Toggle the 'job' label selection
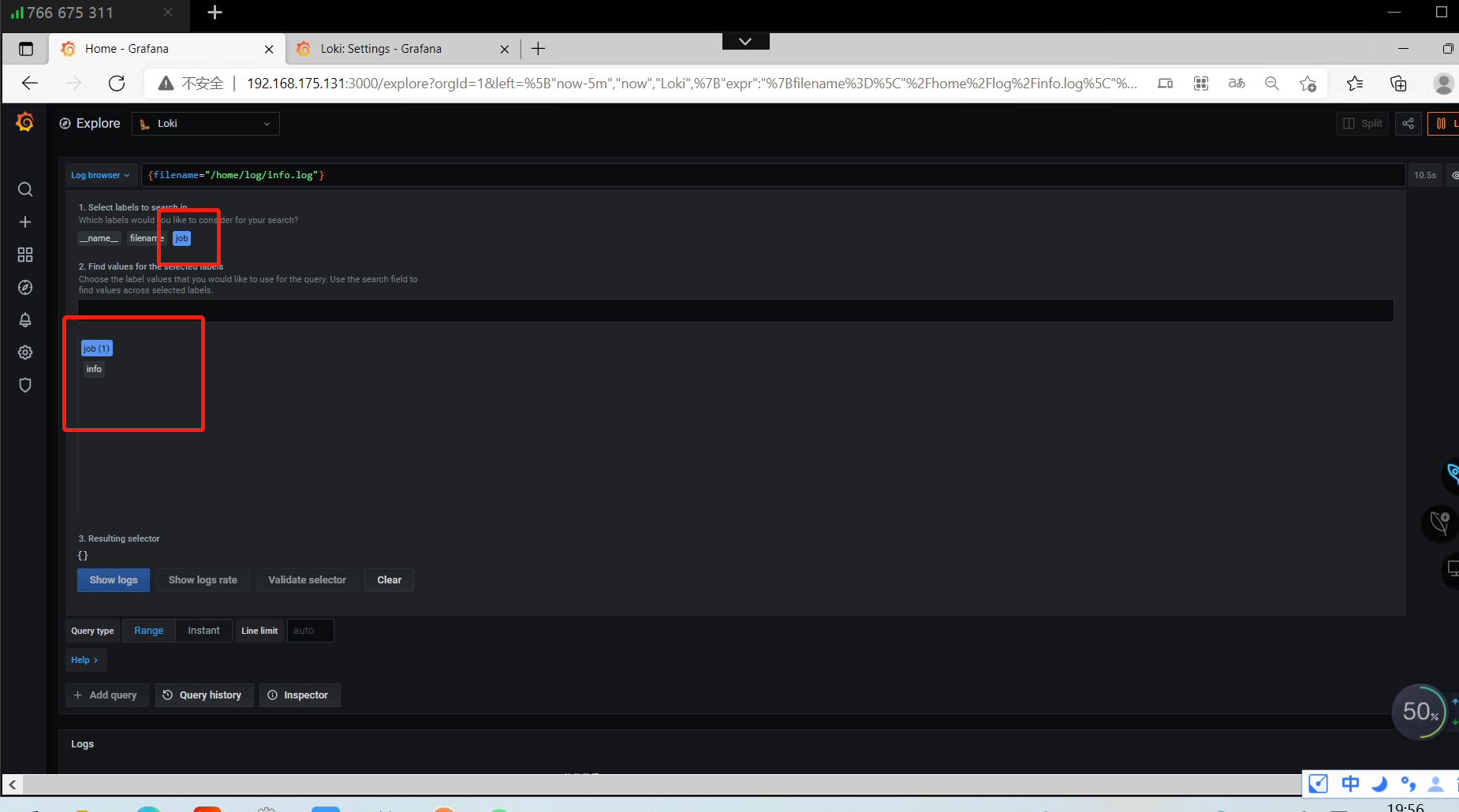This screenshot has height=812, width=1459. (181, 237)
